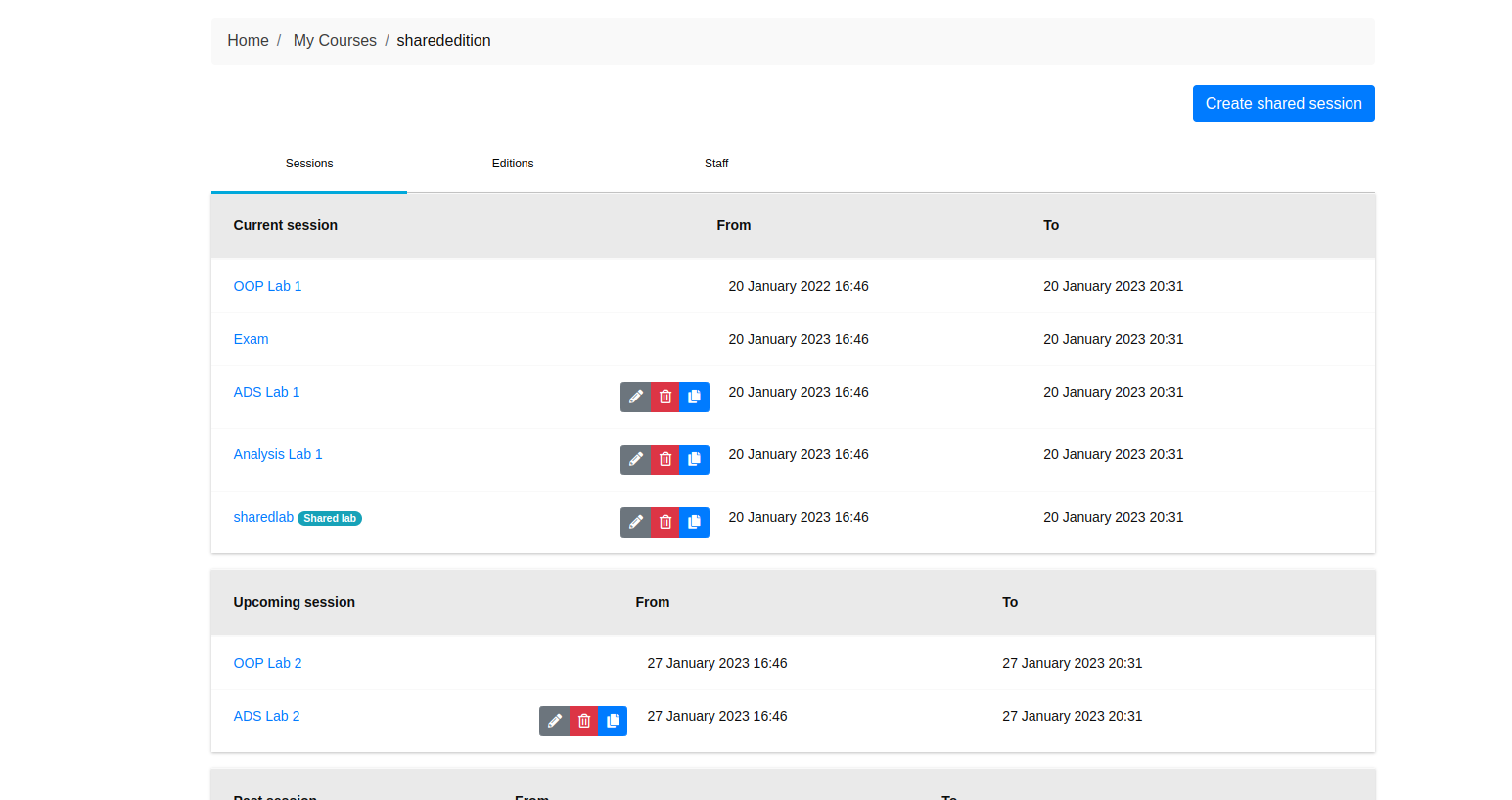The image size is (1512, 800).
Task: Delete the Analysis Lab 1 session
Action: [665, 459]
